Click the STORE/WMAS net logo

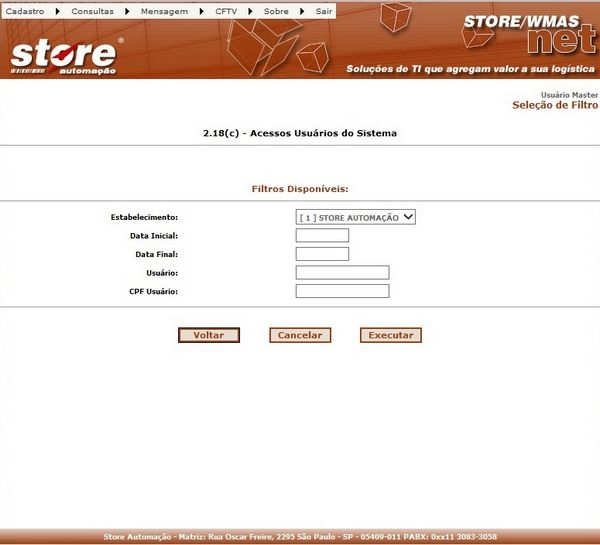coord(526,34)
